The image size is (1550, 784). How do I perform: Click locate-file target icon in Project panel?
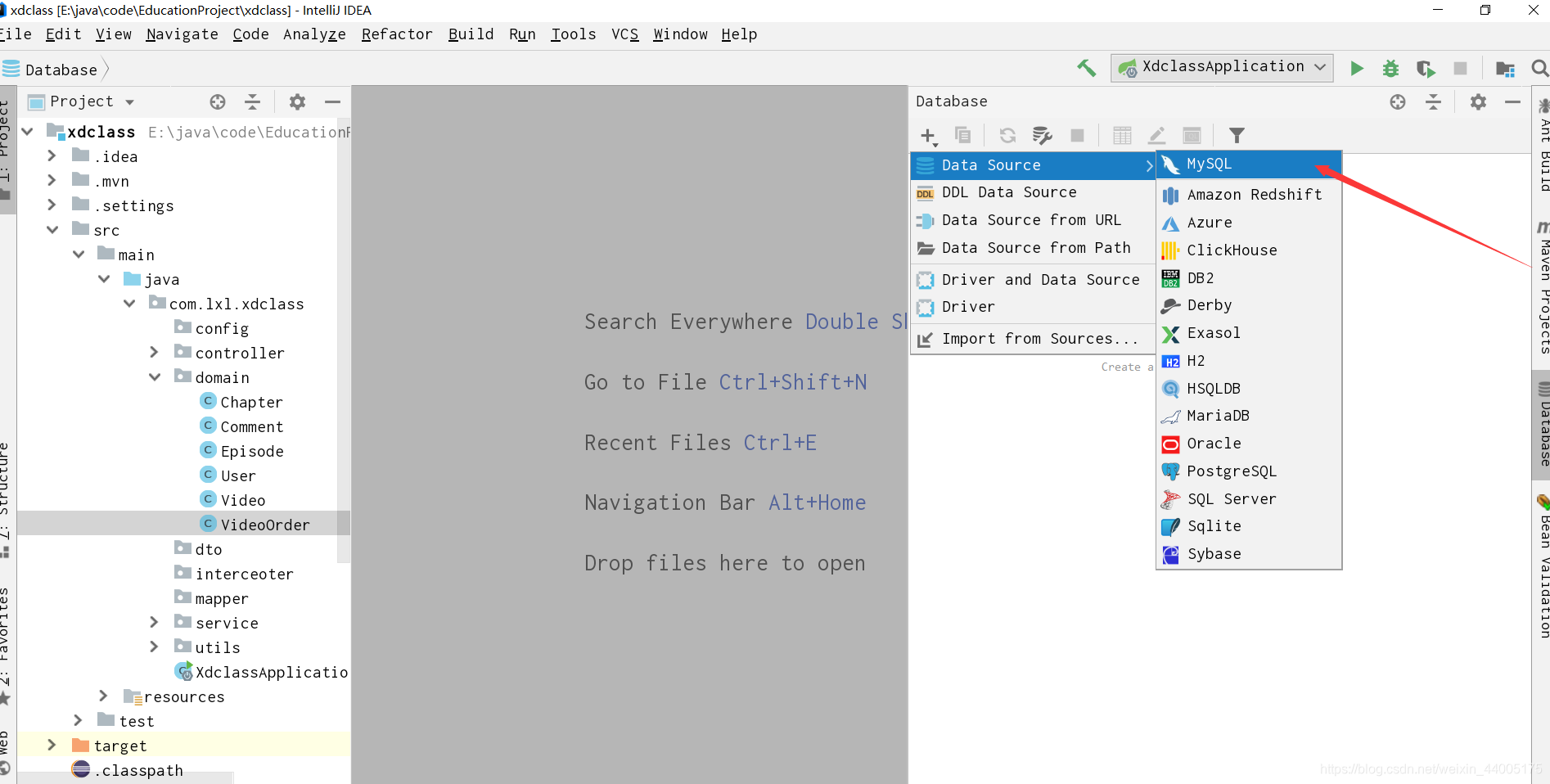point(218,101)
